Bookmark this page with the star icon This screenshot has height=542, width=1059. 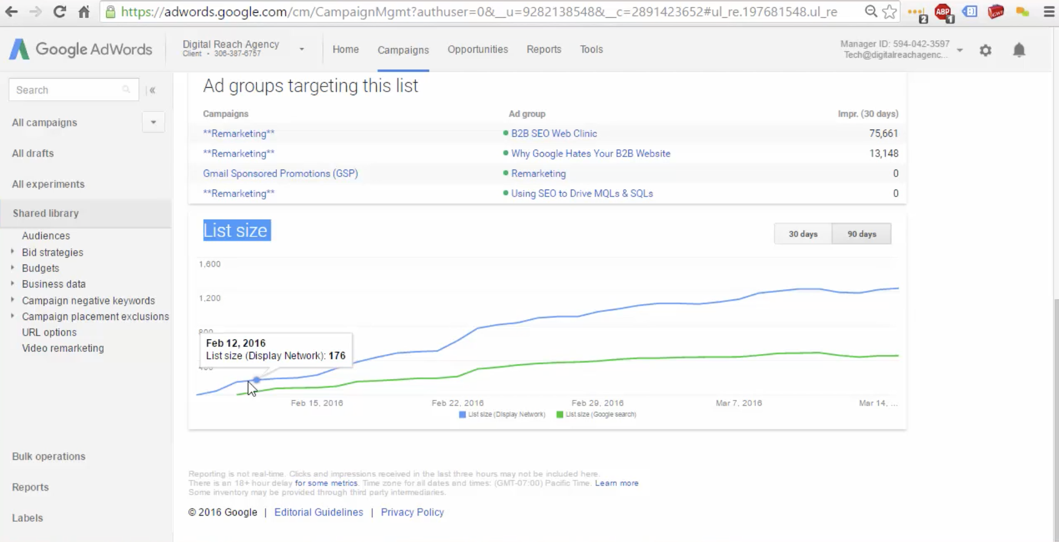tap(889, 11)
